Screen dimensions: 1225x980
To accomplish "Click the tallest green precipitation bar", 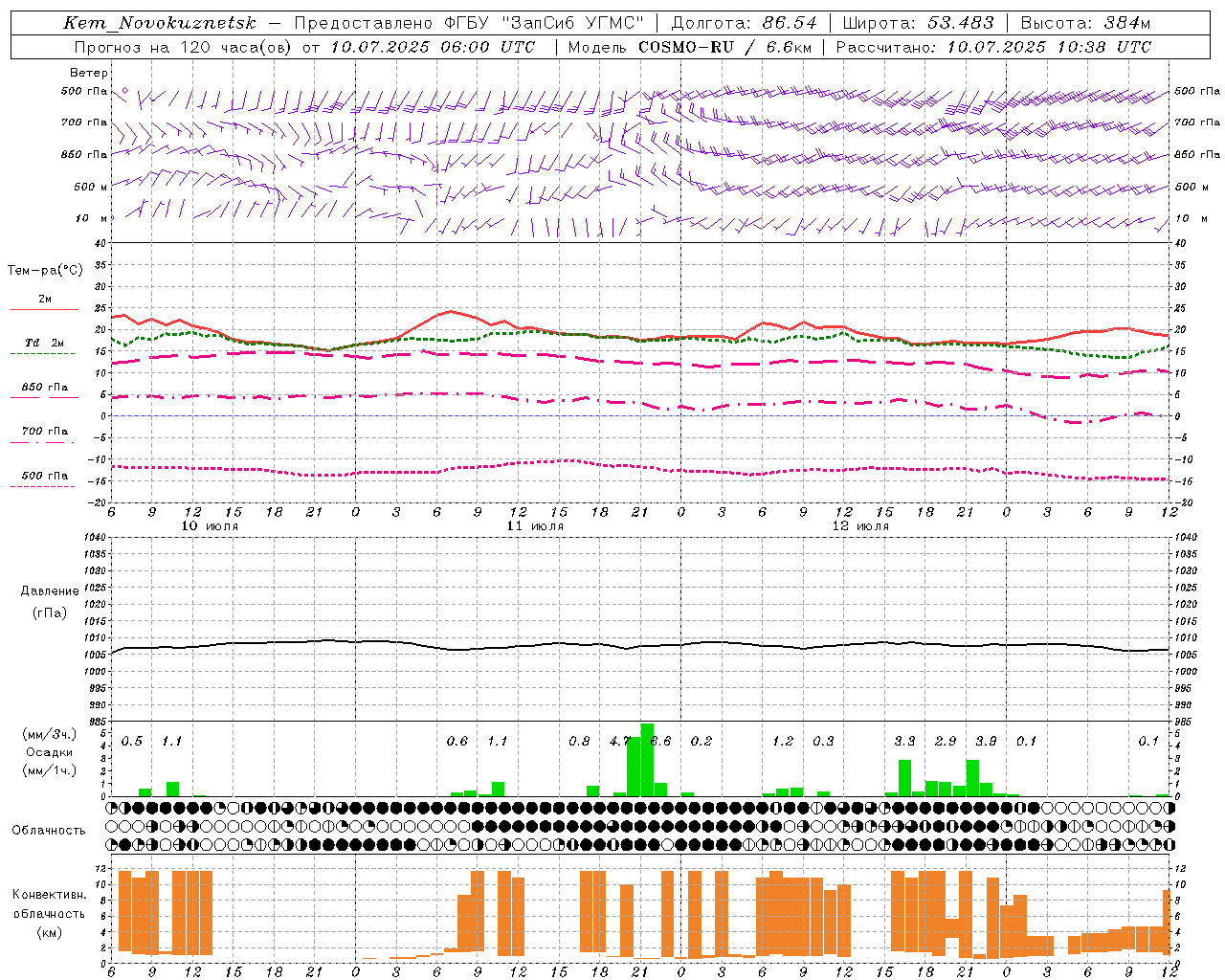I will 647,760.
